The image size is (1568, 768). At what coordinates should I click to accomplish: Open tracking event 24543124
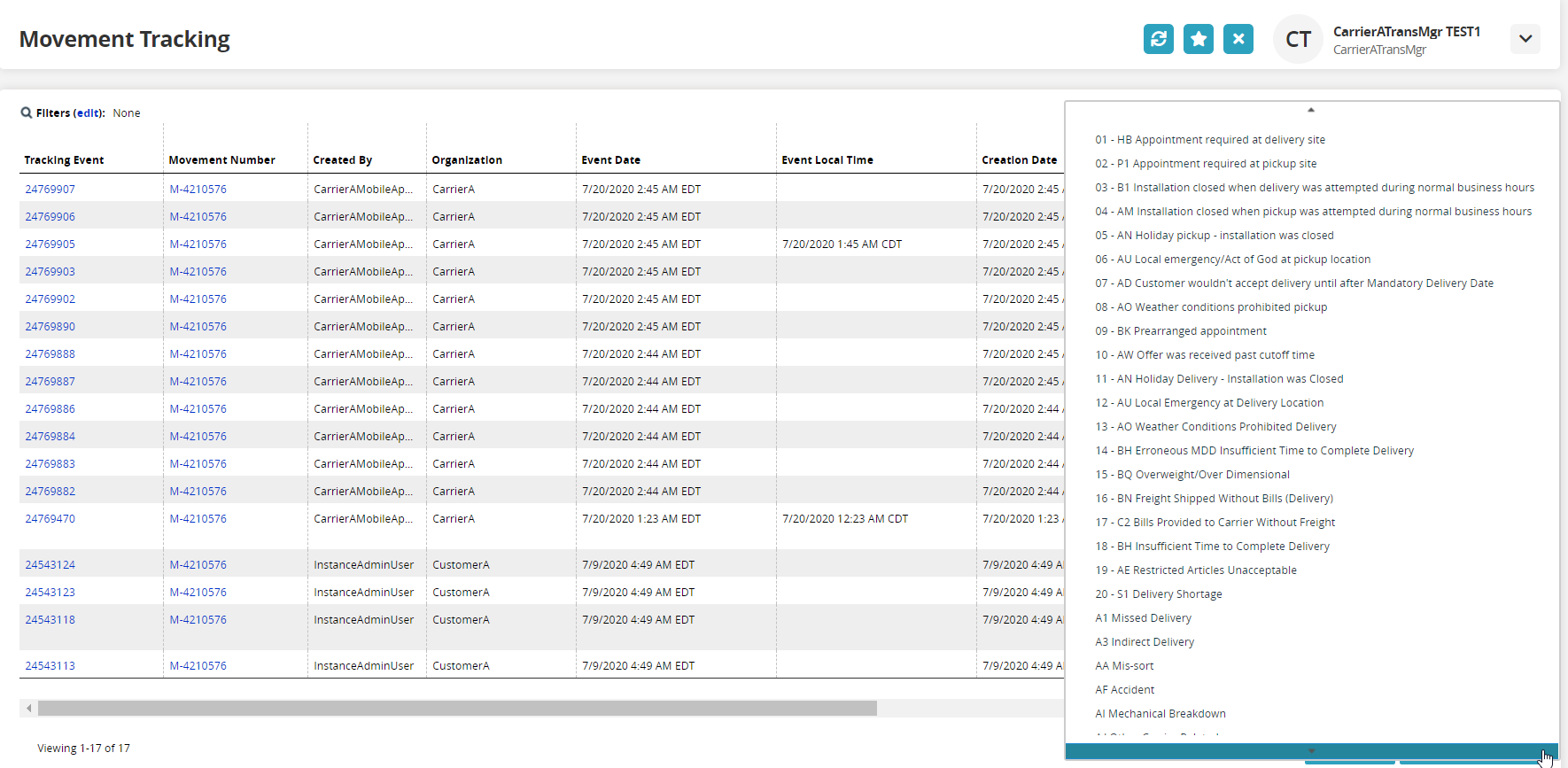click(x=50, y=565)
